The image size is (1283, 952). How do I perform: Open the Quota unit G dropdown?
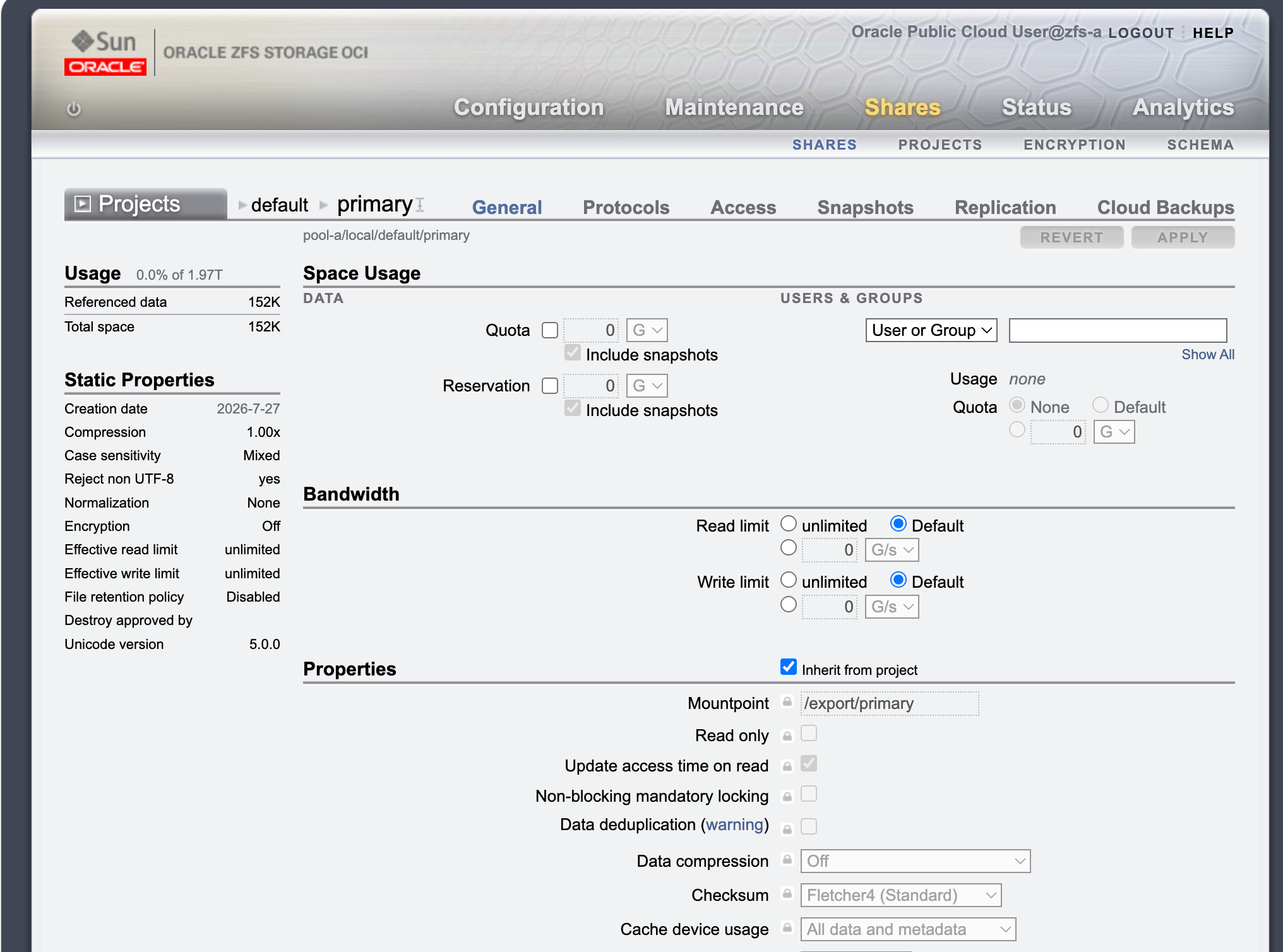click(647, 330)
